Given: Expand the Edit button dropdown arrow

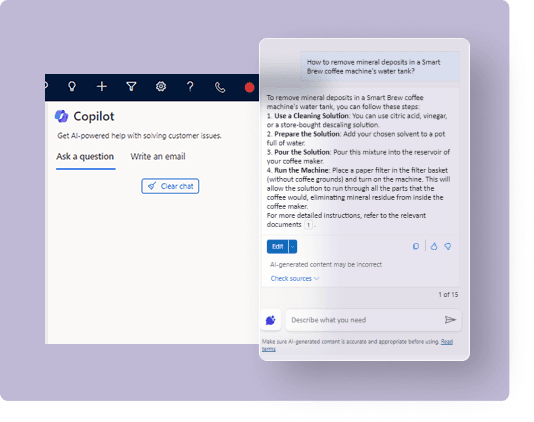Looking at the screenshot, I should [x=293, y=247].
